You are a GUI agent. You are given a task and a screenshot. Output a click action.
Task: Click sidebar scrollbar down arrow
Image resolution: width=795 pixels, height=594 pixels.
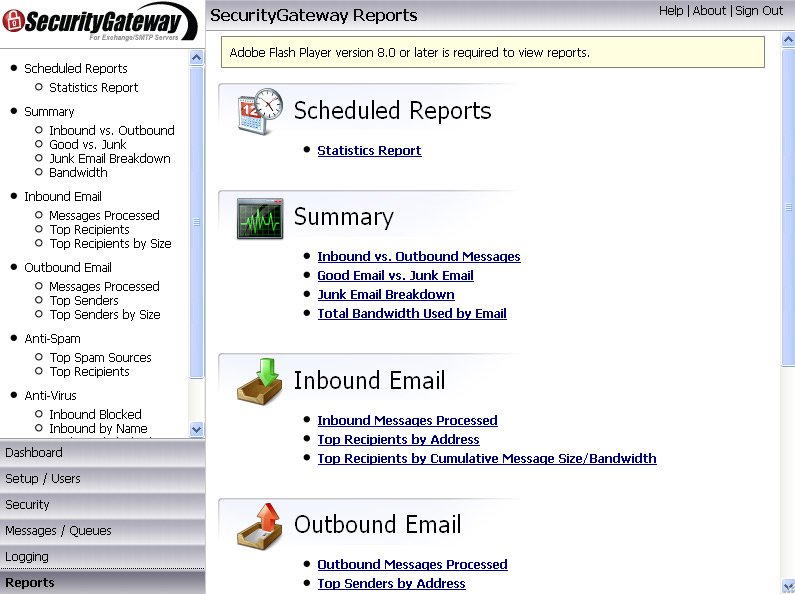click(x=197, y=429)
